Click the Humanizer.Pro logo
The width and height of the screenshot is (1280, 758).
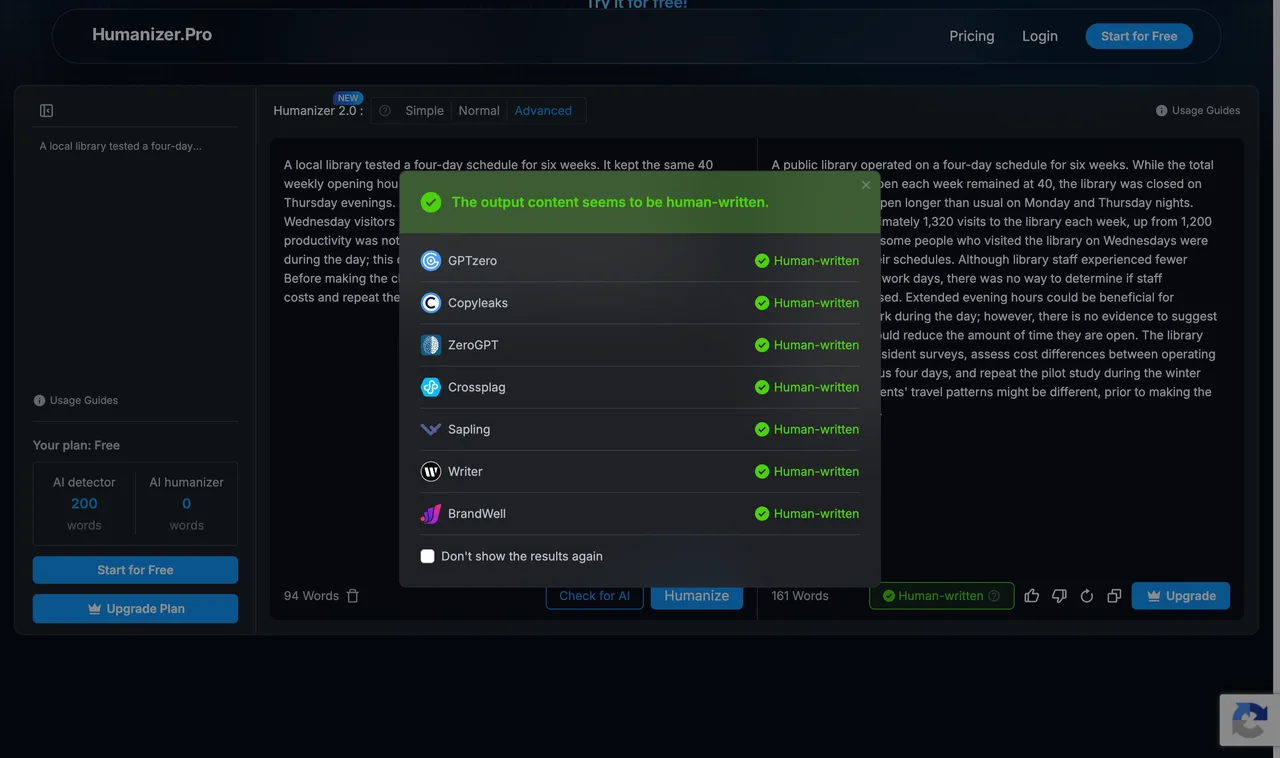(x=152, y=34)
